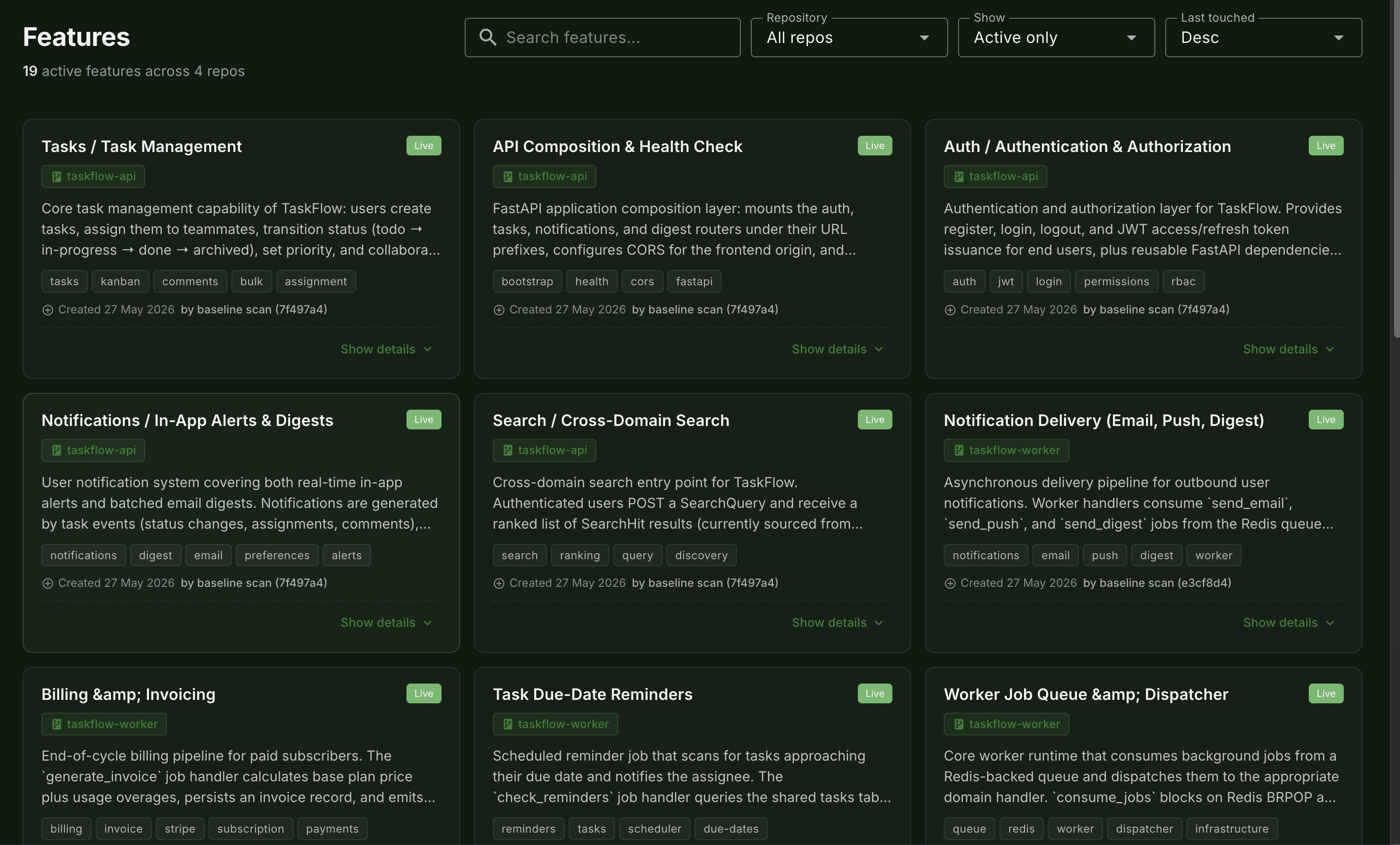Select the push tag on Notification Delivery card

coord(1104,555)
